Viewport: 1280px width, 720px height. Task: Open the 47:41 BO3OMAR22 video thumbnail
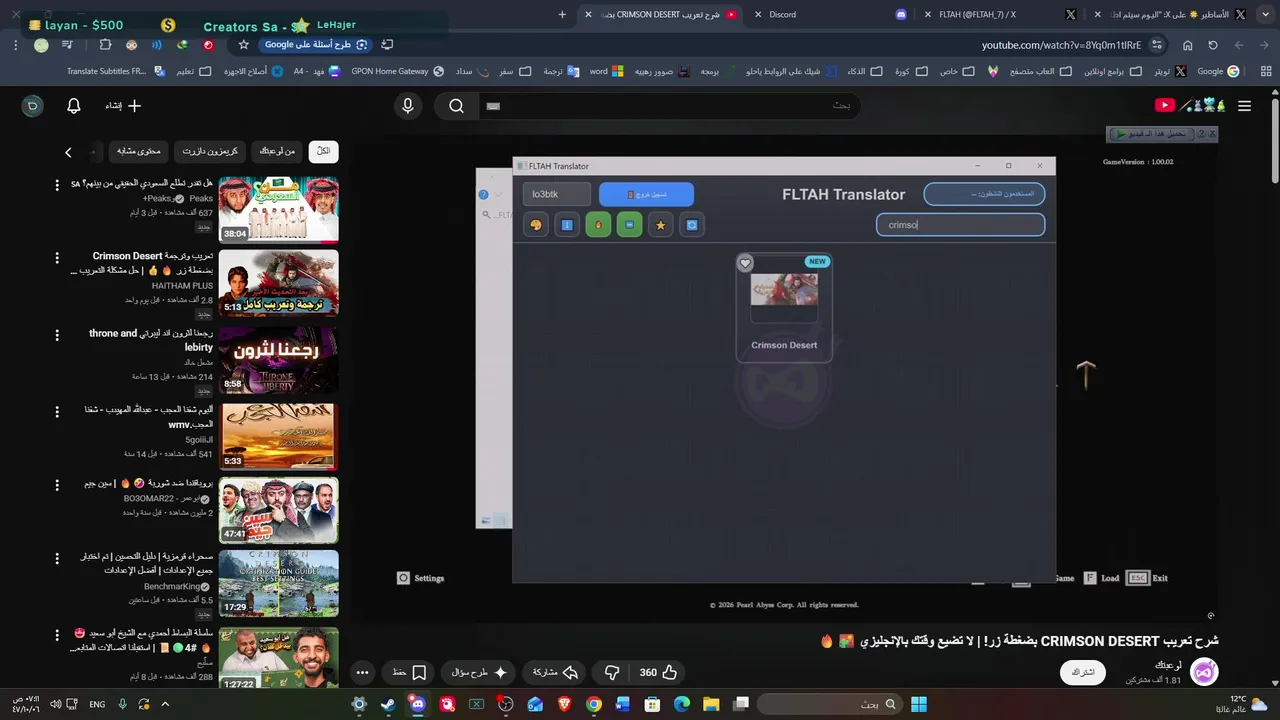click(279, 510)
